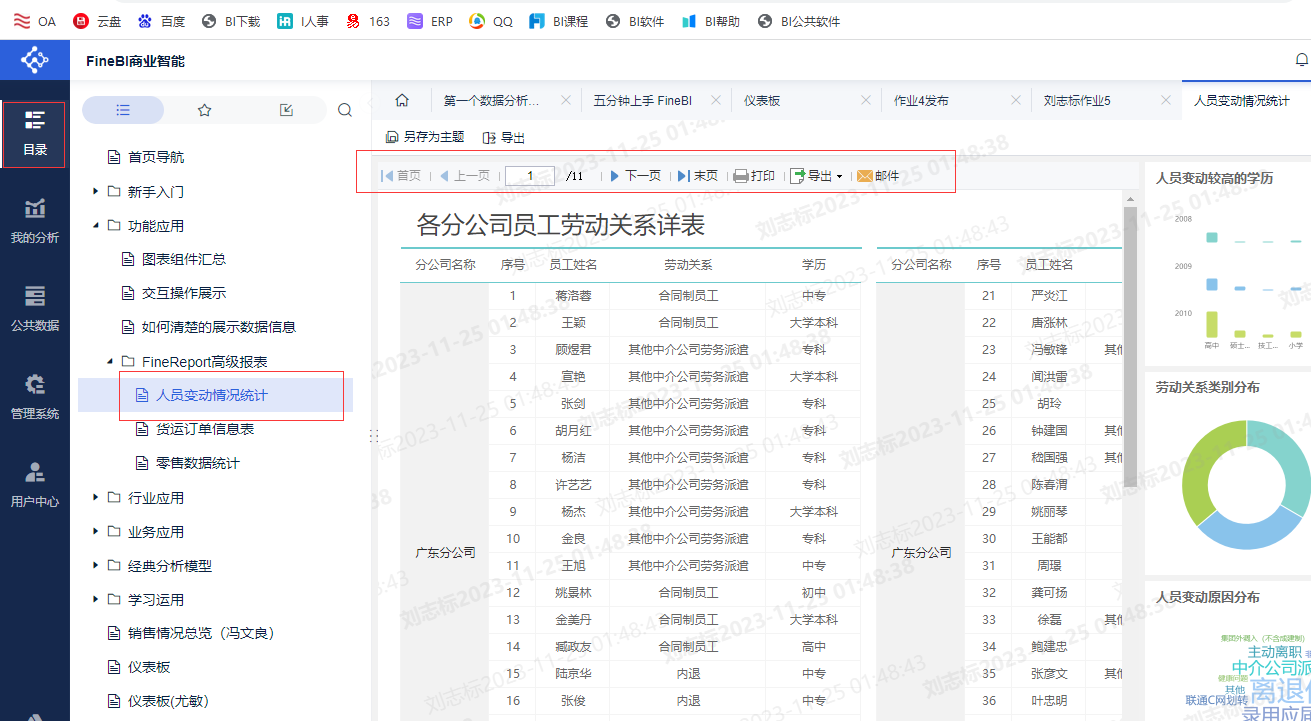
Task: Close the 刘志标作业5 tab
Action: (x=1165, y=101)
